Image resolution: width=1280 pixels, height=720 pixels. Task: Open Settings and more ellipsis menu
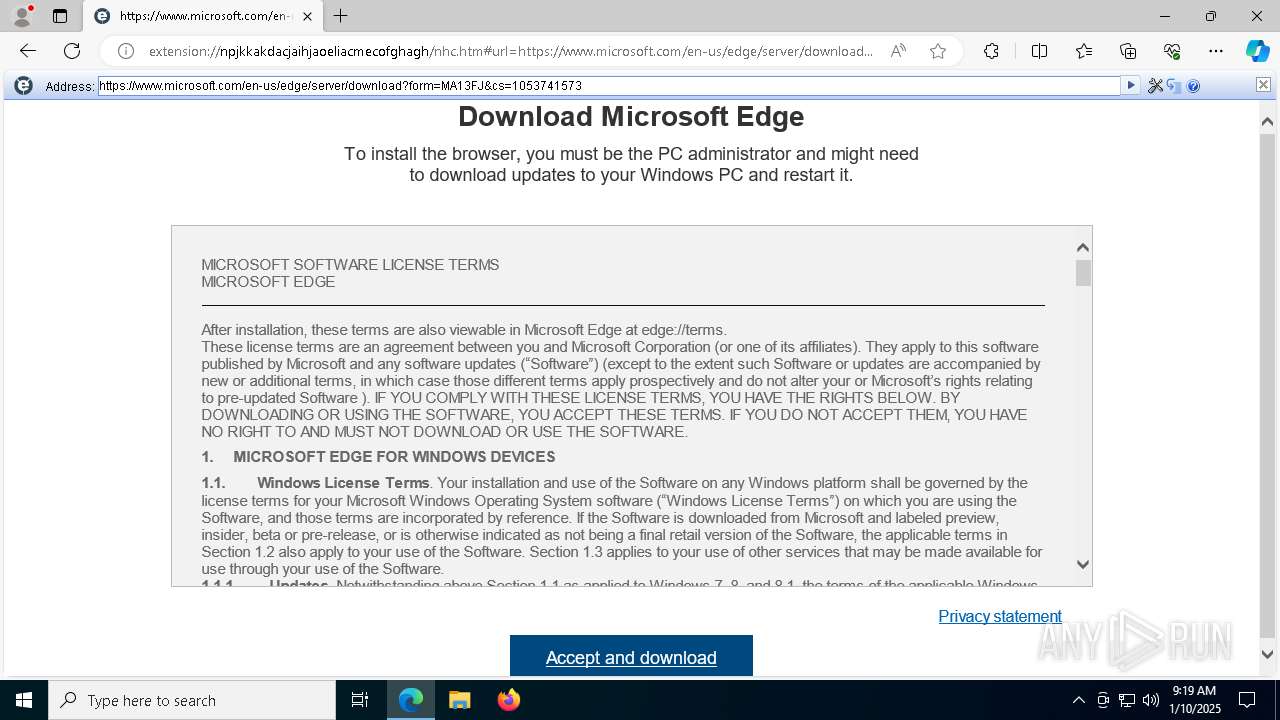pos(1216,51)
